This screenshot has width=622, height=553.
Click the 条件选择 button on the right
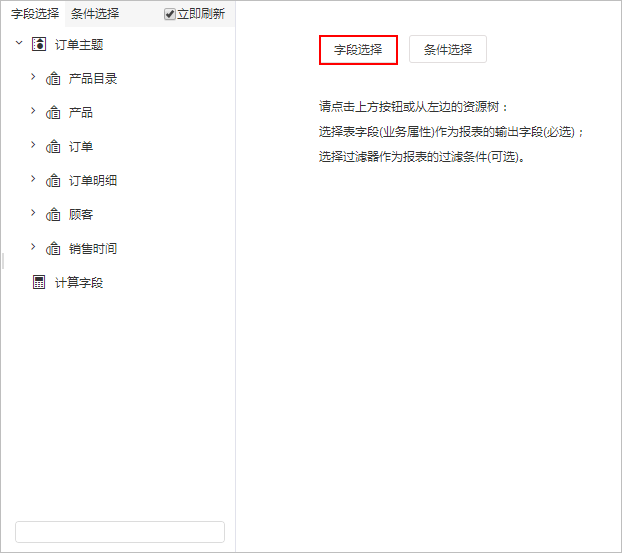click(x=448, y=49)
